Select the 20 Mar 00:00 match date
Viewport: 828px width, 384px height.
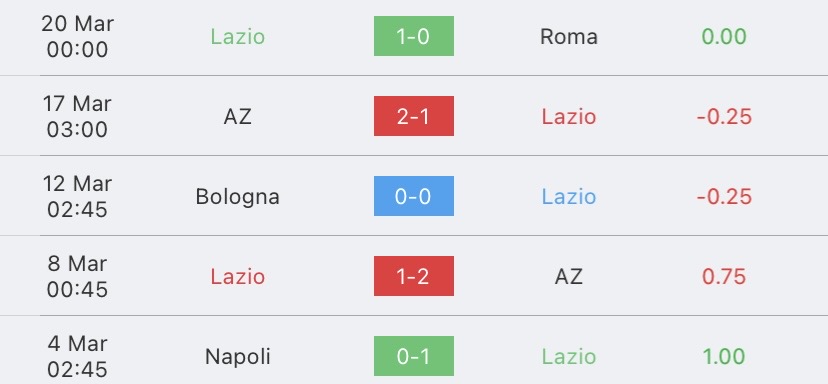[x=77, y=36]
